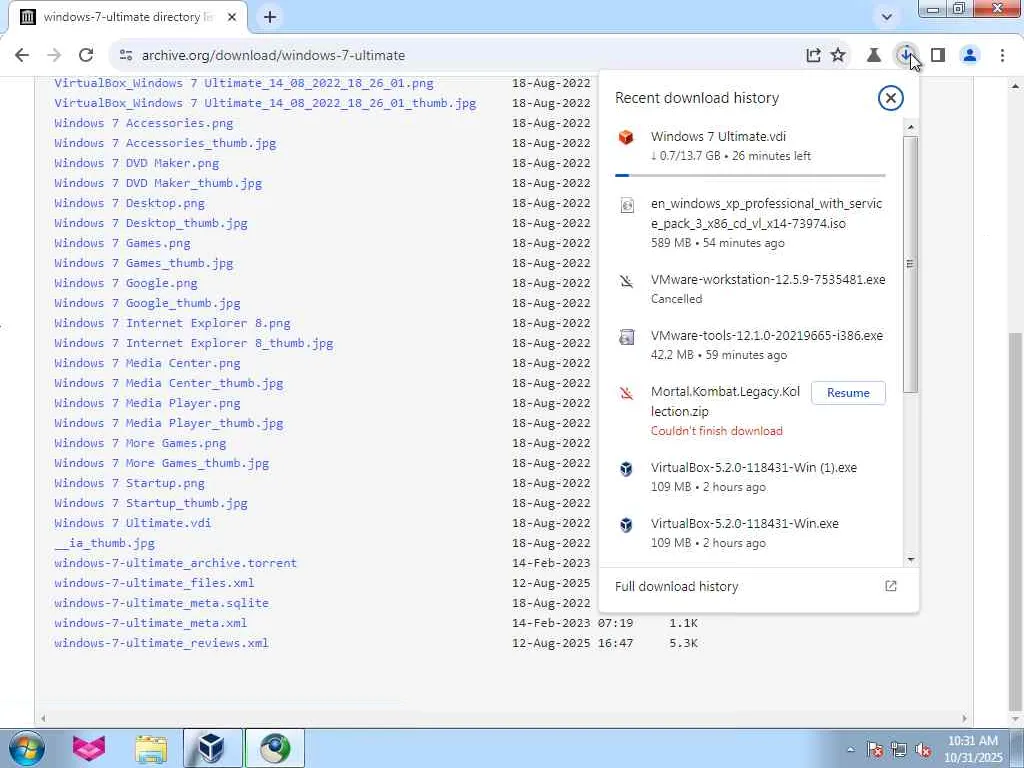The image size is (1024, 768).
Task: Click the failed Mortal Kombat download icon
Action: (x=626, y=393)
